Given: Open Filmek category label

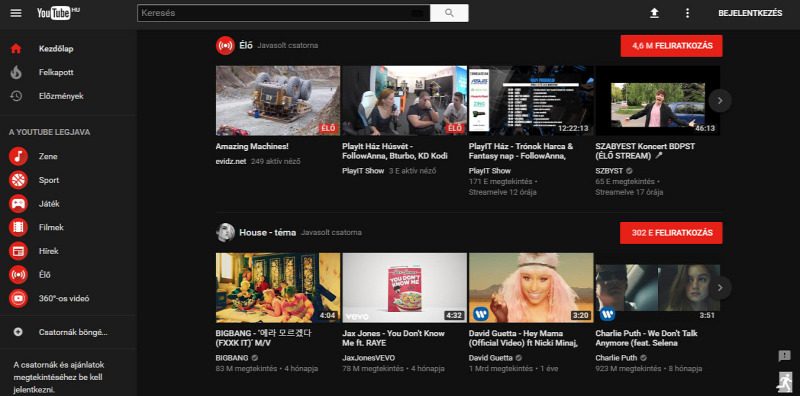Looking at the screenshot, I should point(51,227).
